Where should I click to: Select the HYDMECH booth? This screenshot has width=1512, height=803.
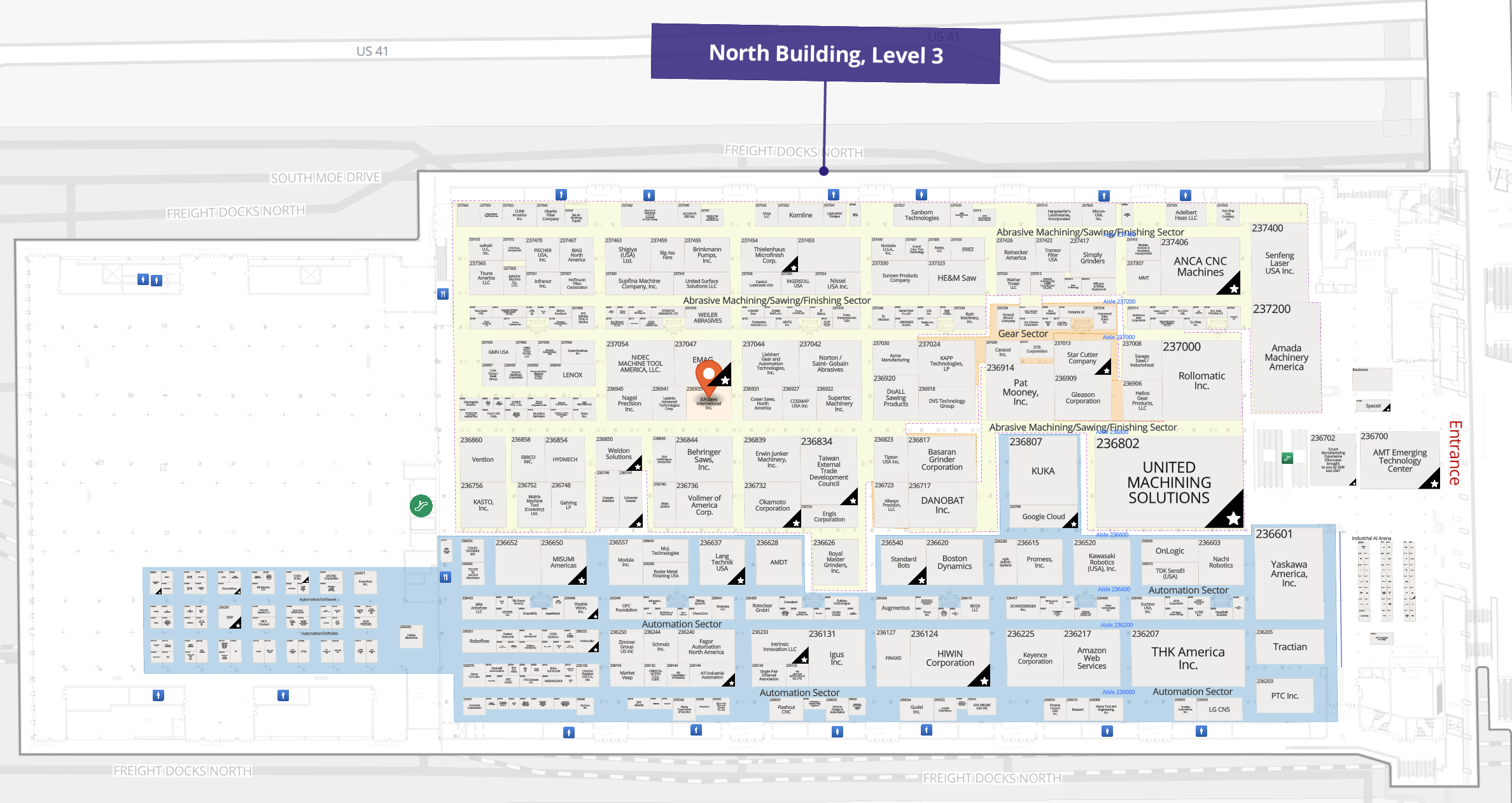coord(564,459)
